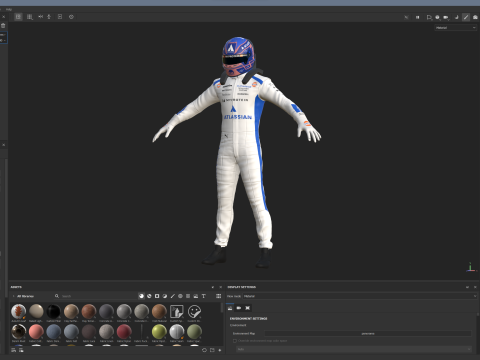Image resolution: width=480 pixels, height=360 pixels.
Task: Open the color space Auto dropdown
Action: coord(354,349)
